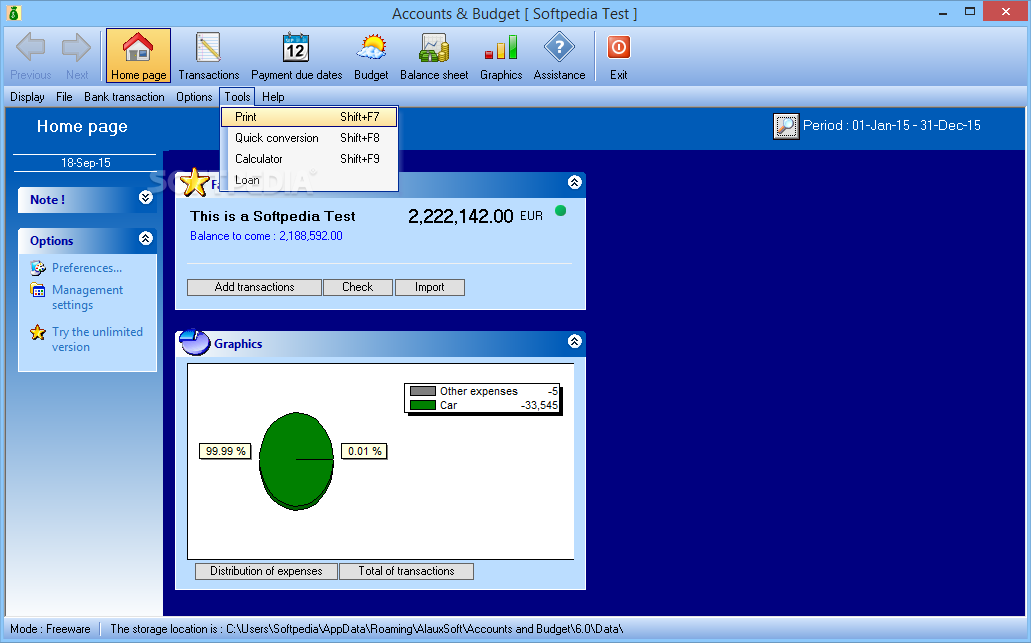Click Period 01-Jan-15 - 31-Dec-15 text

[x=892, y=126]
